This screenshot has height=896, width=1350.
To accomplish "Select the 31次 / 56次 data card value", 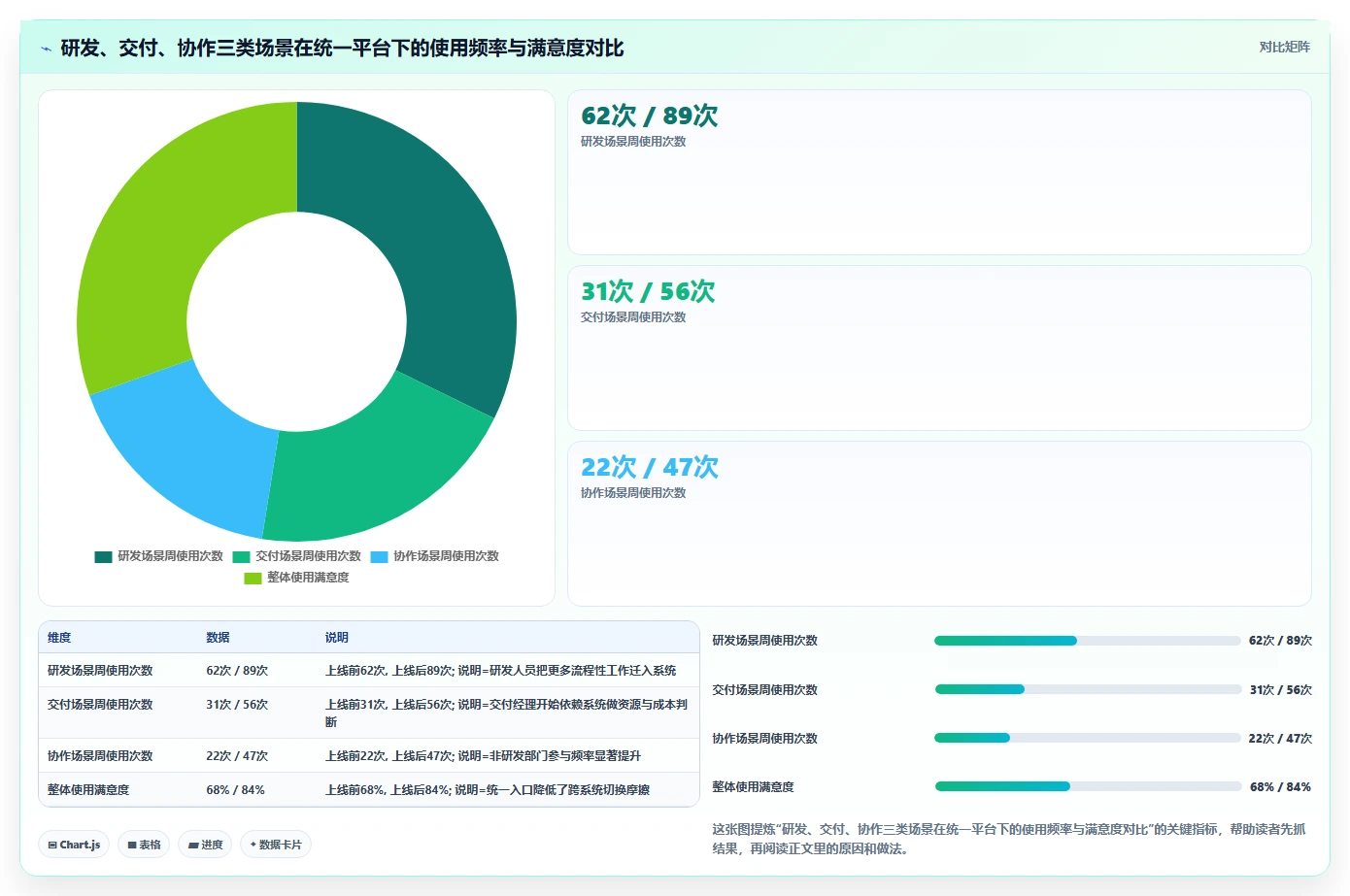I will [648, 291].
